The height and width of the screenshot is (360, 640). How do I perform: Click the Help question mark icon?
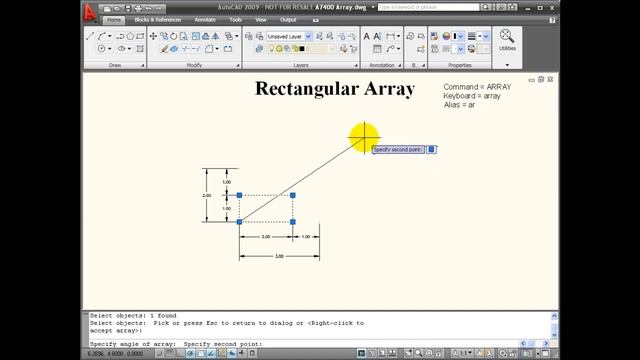[x=552, y=20]
